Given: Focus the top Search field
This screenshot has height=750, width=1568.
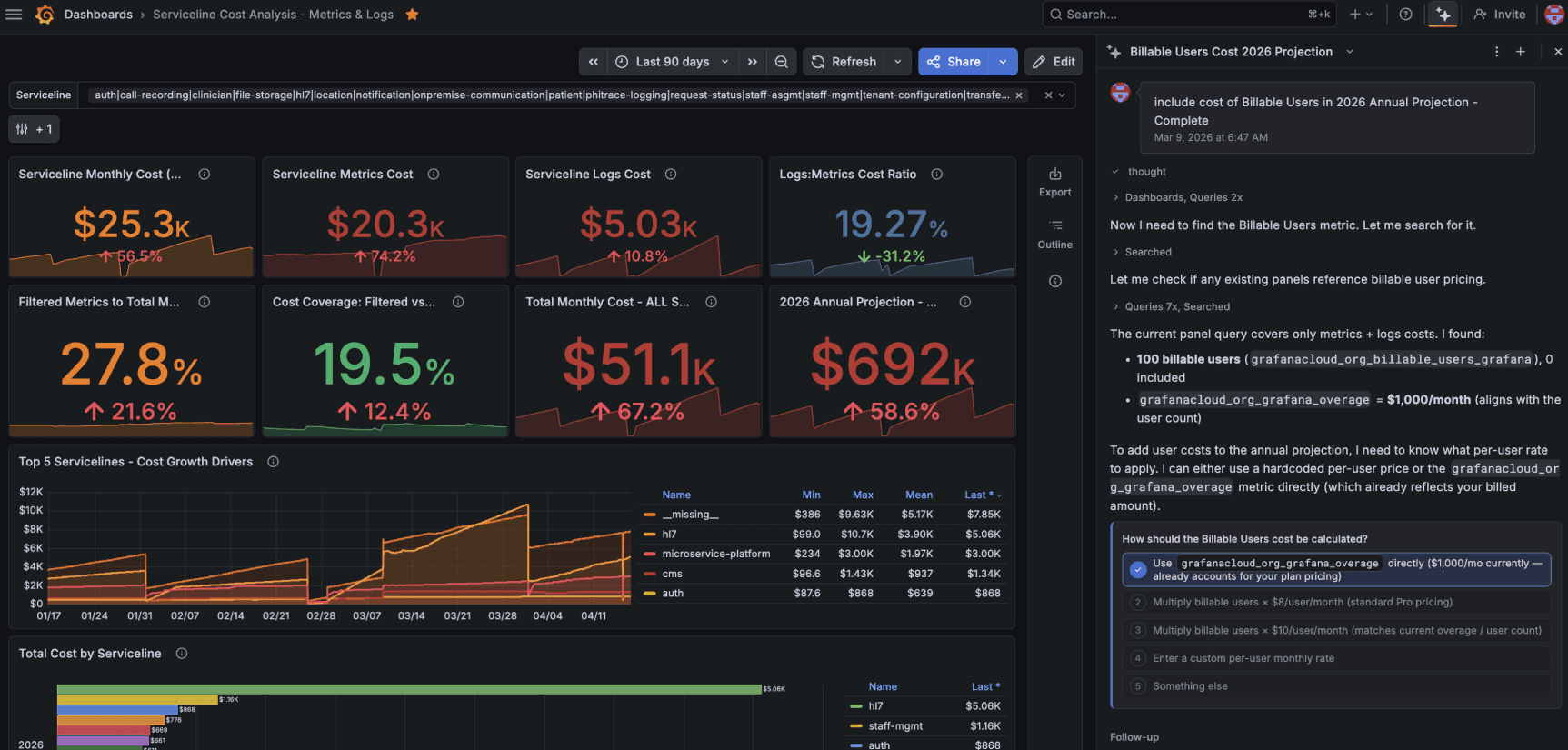Looking at the screenshot, I should tap(1190, 15).
